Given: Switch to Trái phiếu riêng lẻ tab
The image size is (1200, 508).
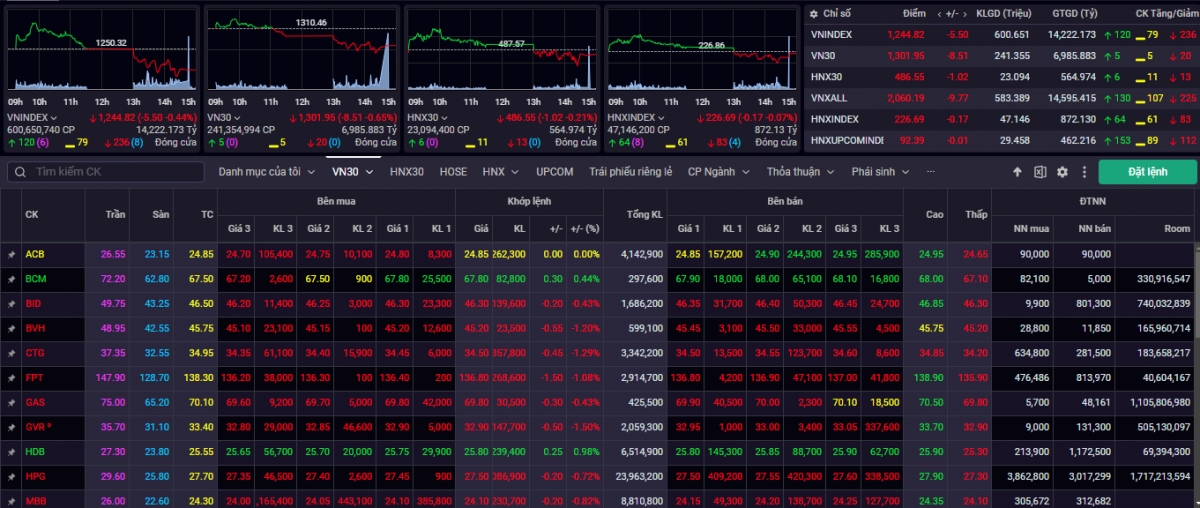Looking at the screenshot, I should tap(630, 172).
